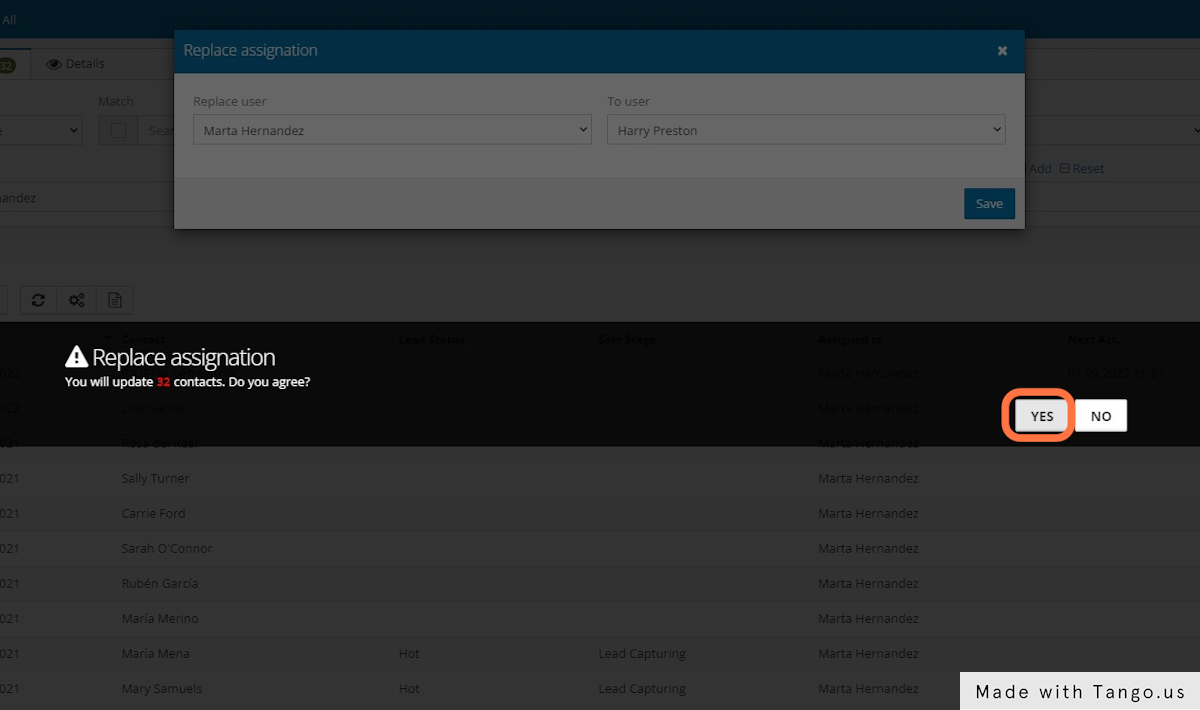Click Save in the Replace assignation dialog
The height and width of the screenshot is (710, 1200).
989,203
